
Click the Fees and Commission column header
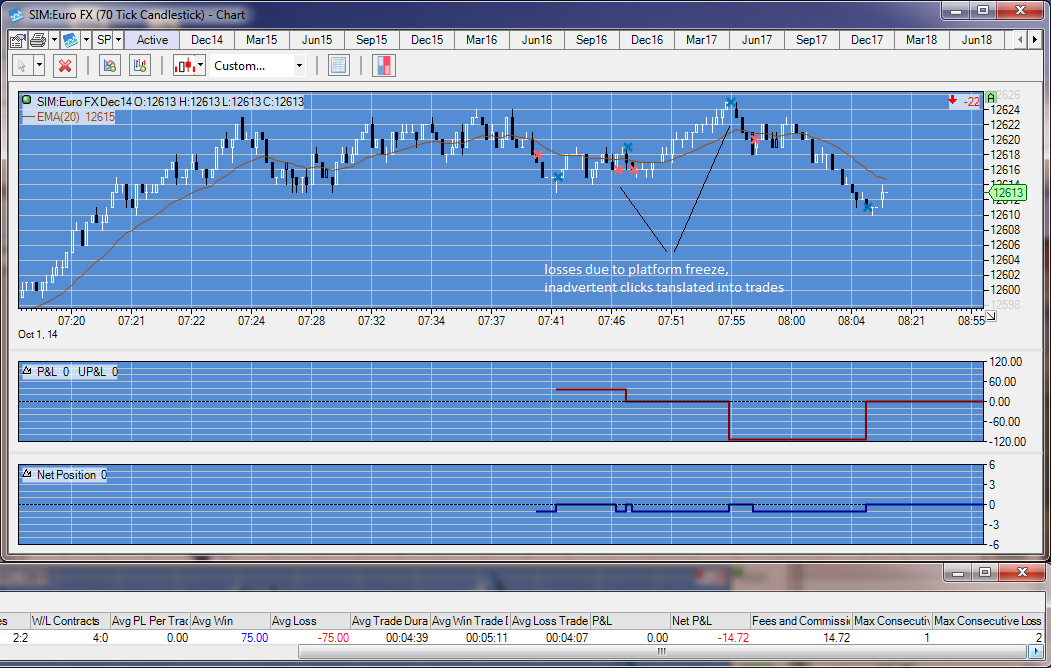coord(800,621)
